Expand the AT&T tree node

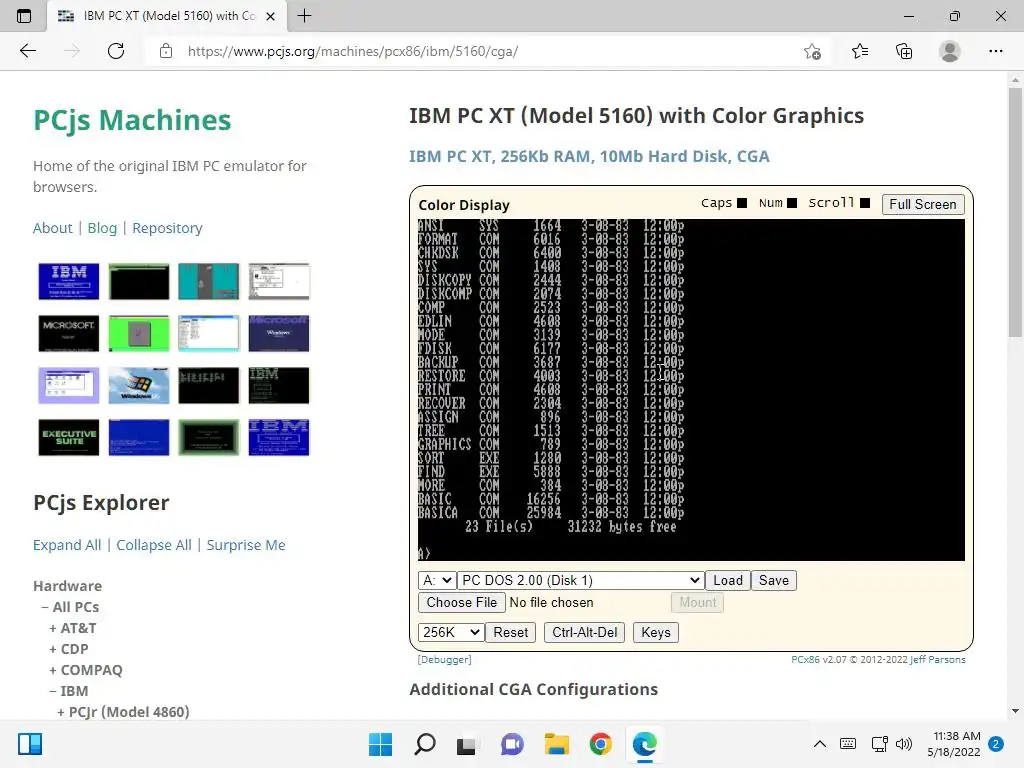pyautogui.click(x=72, y=628)
